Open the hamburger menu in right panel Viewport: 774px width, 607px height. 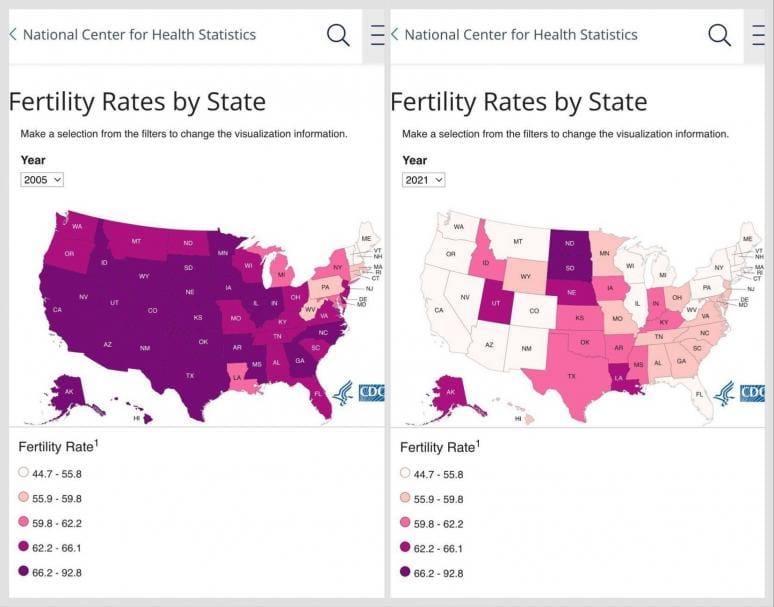pyautogui.click(x=758, y=35)
